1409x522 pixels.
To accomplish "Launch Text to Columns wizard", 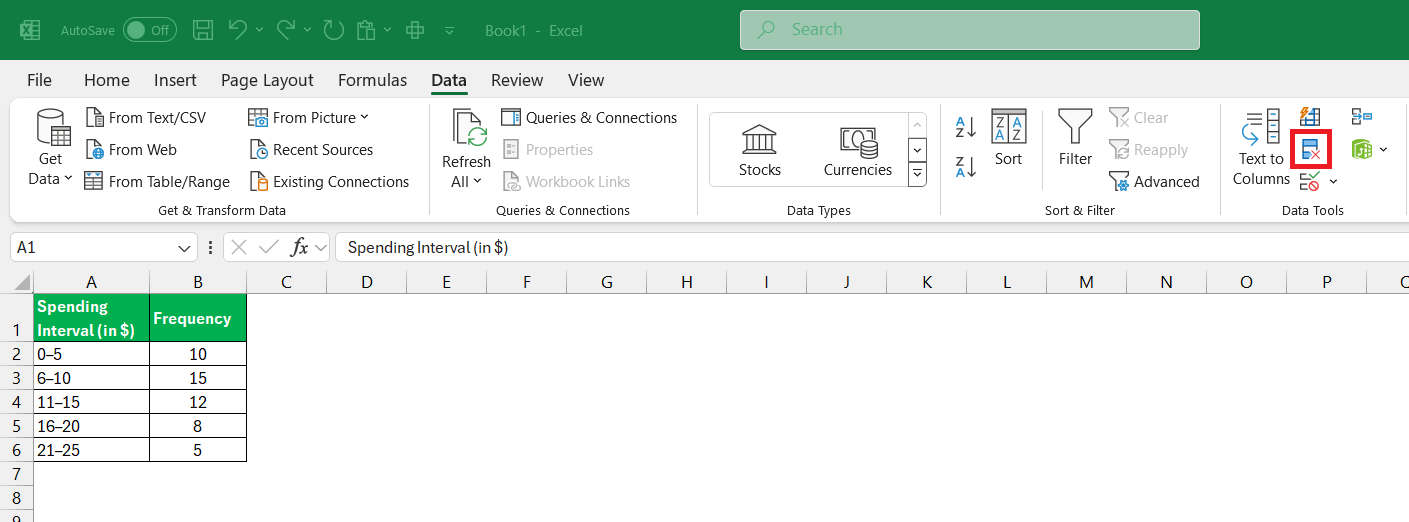I will [x=1261, y=148].
